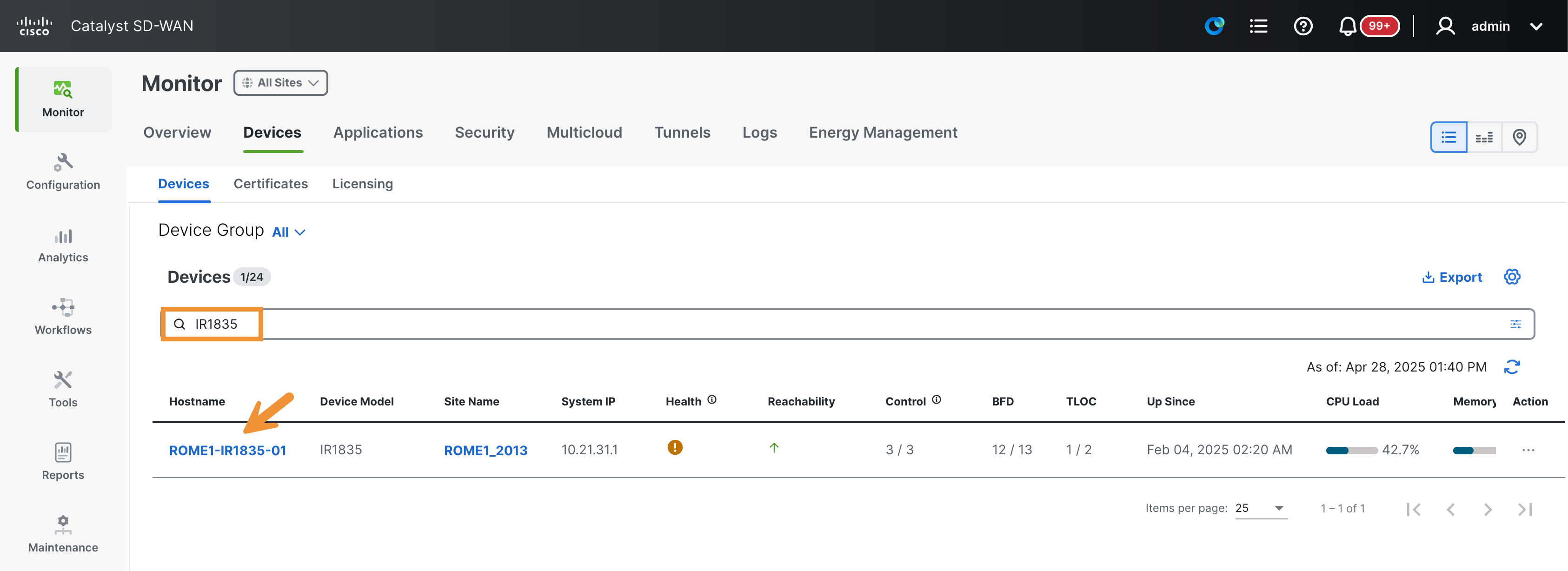
Task: Go to the previous page
Action: coord(1450,510)
